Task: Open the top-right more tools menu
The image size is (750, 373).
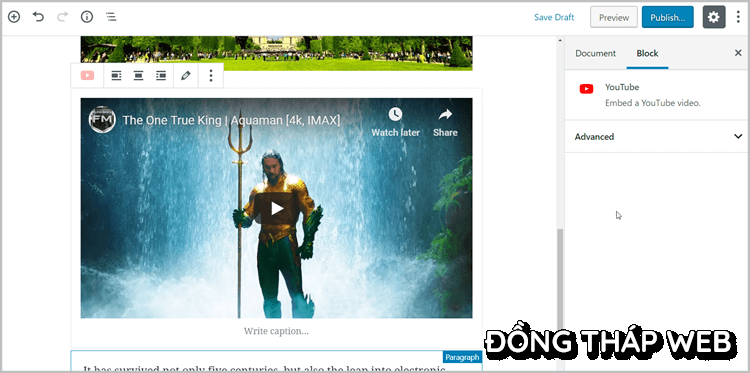Action: [739, 17]
